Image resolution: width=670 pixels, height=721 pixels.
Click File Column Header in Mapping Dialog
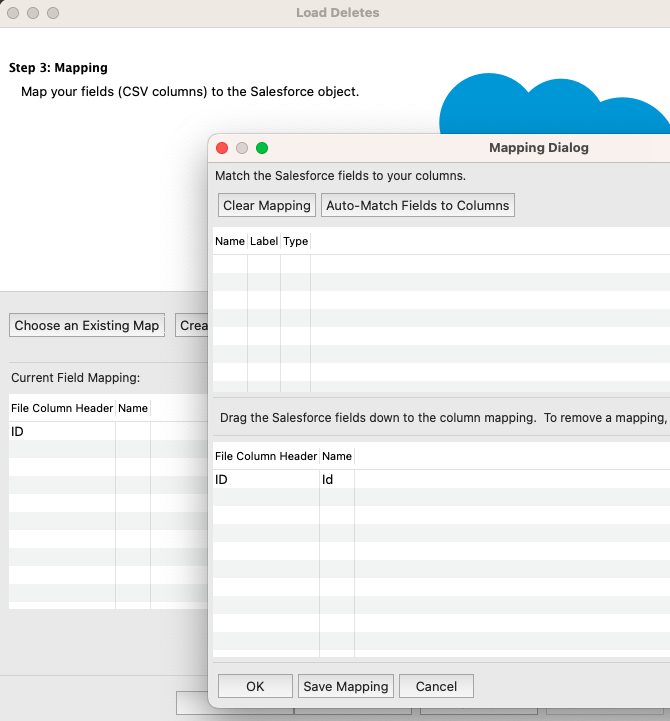tap(266, 456)
